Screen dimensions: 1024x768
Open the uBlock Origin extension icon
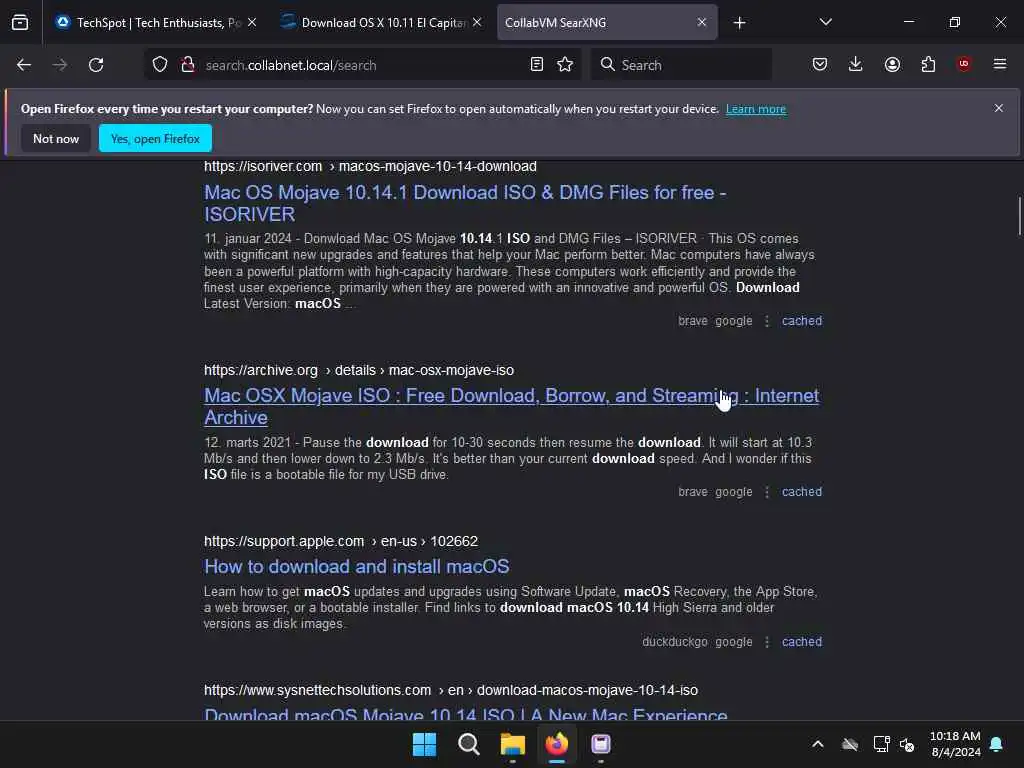[964, 64]
